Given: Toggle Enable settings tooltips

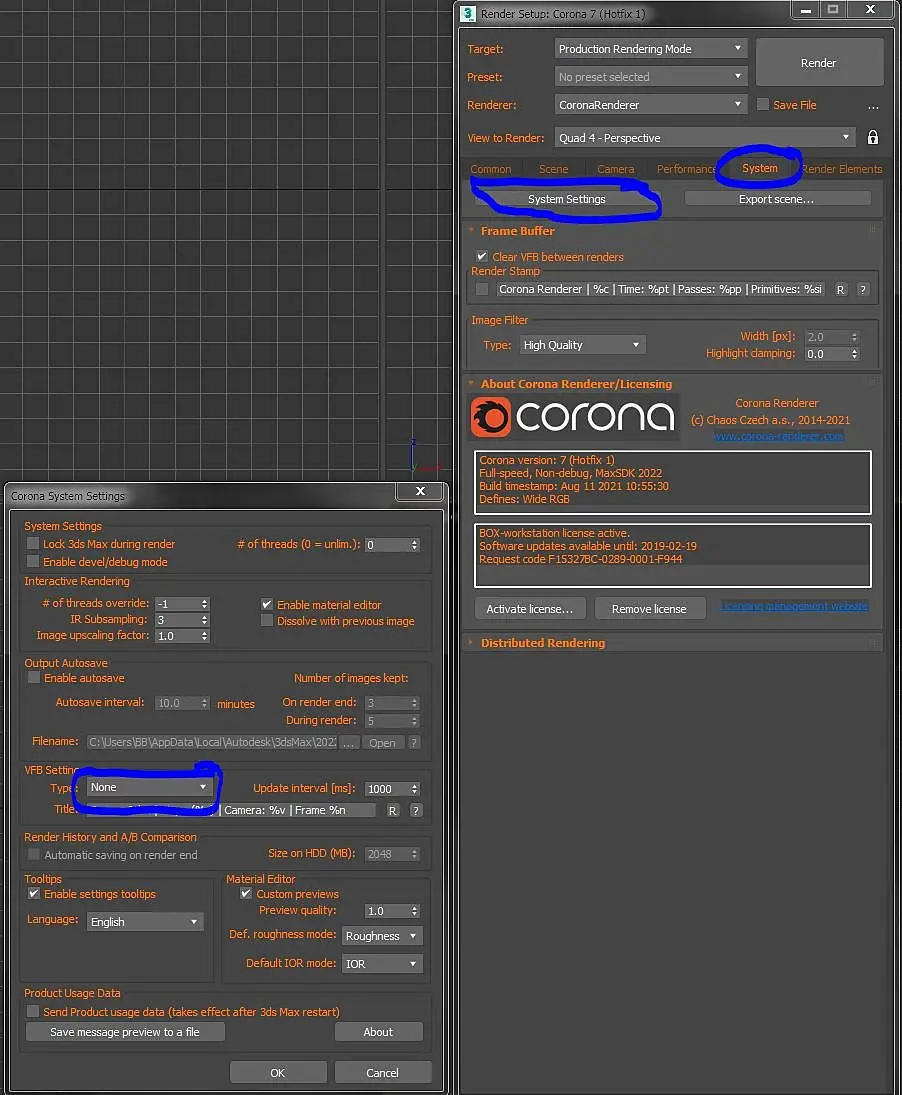Looking at the screenshot, I should tap(34, 894).
